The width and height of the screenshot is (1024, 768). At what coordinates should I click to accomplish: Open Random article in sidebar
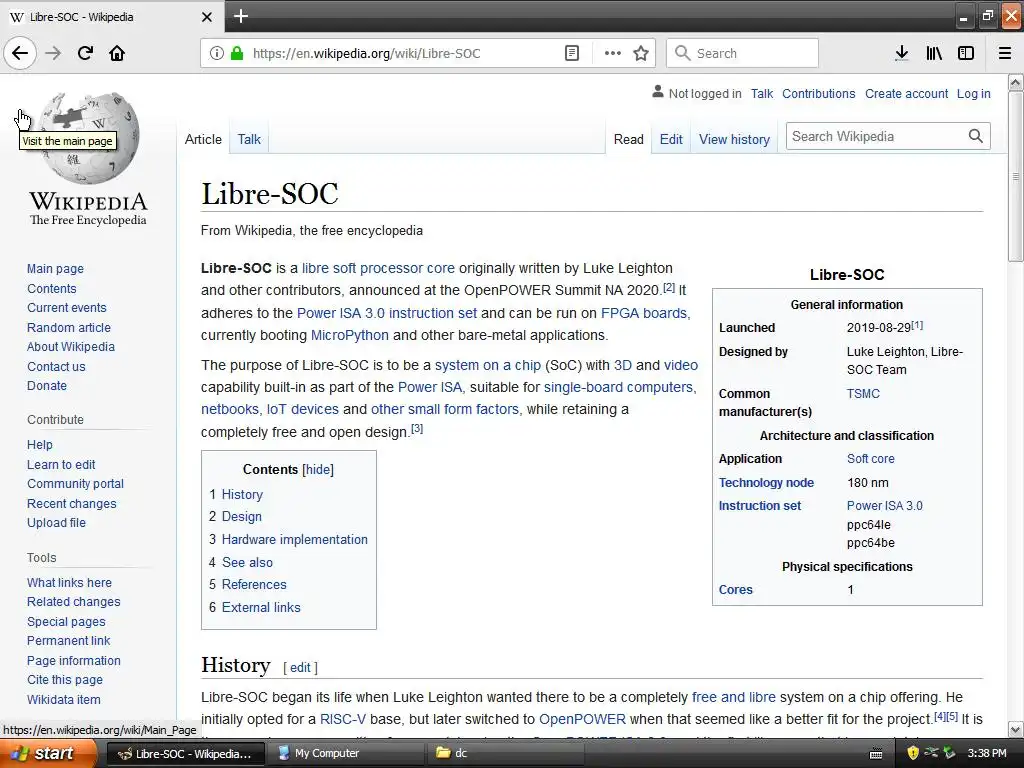point(69,327)
